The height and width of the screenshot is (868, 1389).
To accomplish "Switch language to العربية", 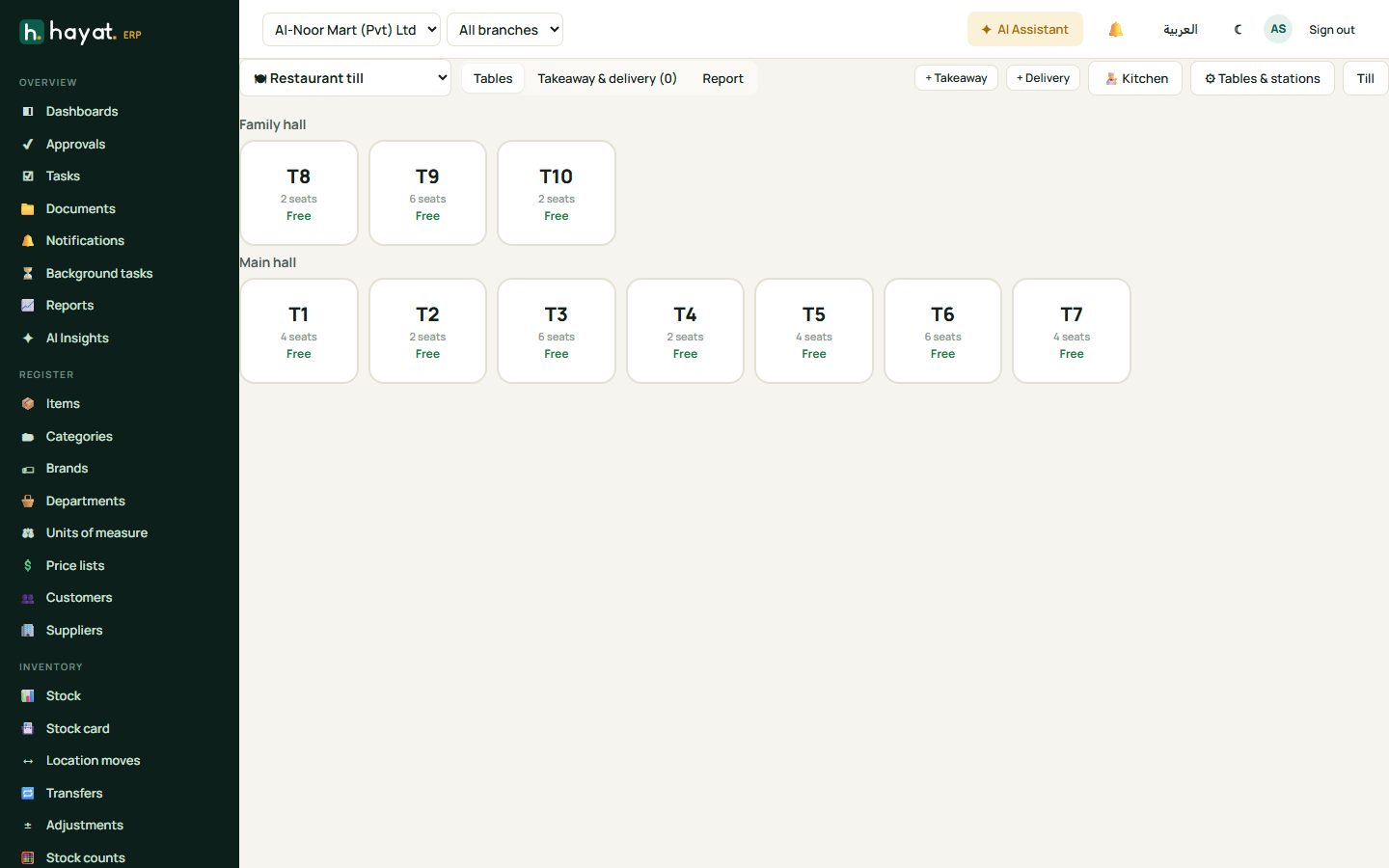I will click(1181, 30).
